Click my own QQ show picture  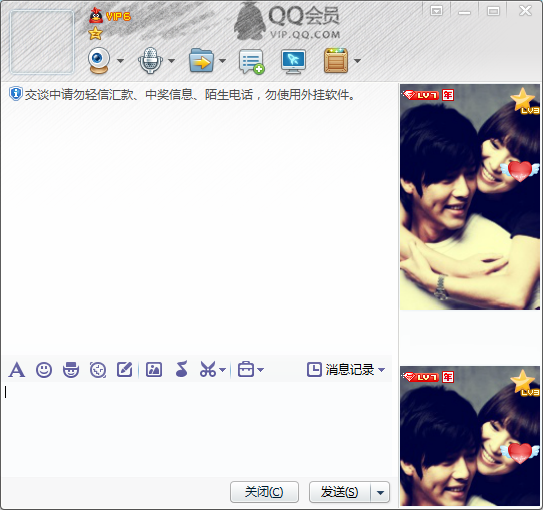click(470, 436)
